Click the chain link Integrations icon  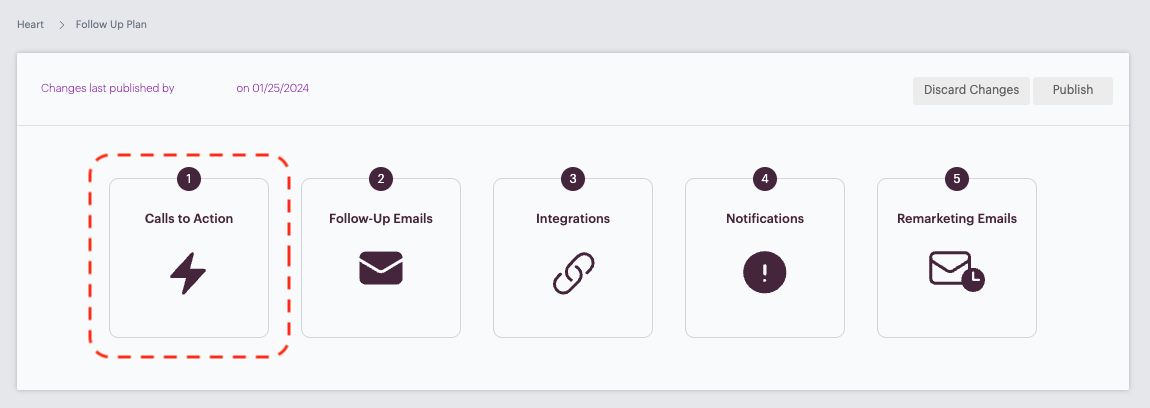click(573, 273)
